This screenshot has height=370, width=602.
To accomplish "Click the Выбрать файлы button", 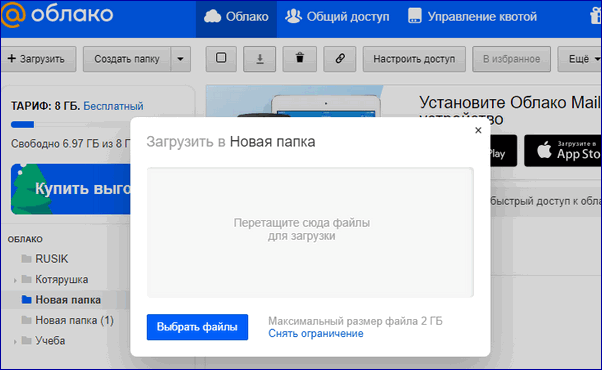I will pos(197,327).
